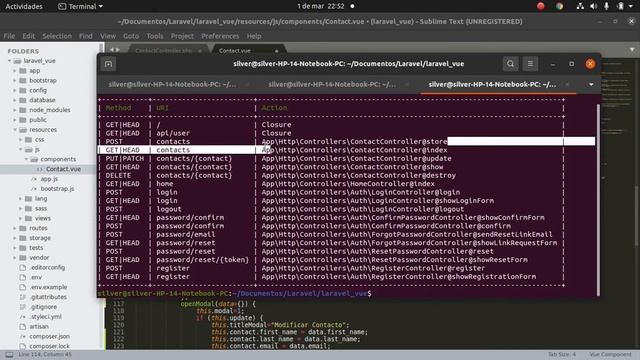The width and height of the screenshot is (640, 360).
Task: Click the new tab icon in terminal header
Action: [x=108, y=64]
